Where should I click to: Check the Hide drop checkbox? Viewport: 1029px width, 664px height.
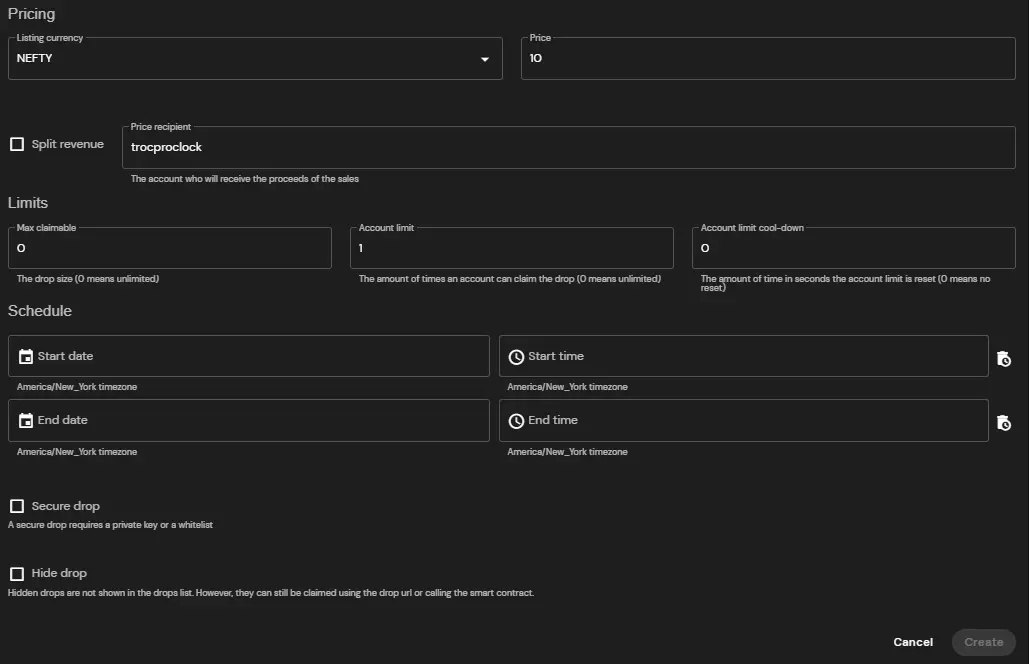[17, 573]
